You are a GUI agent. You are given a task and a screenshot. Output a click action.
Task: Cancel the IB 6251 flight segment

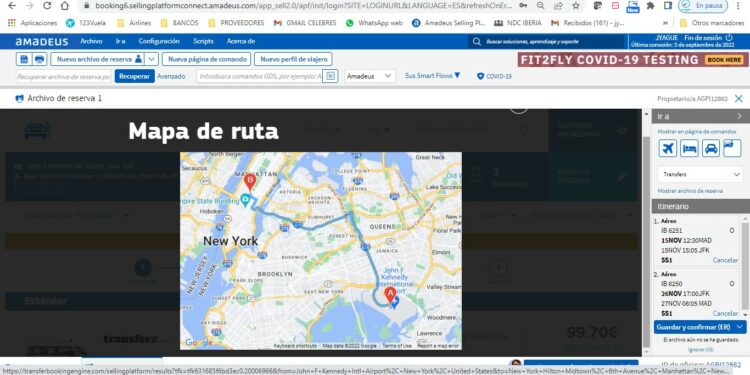725,260
